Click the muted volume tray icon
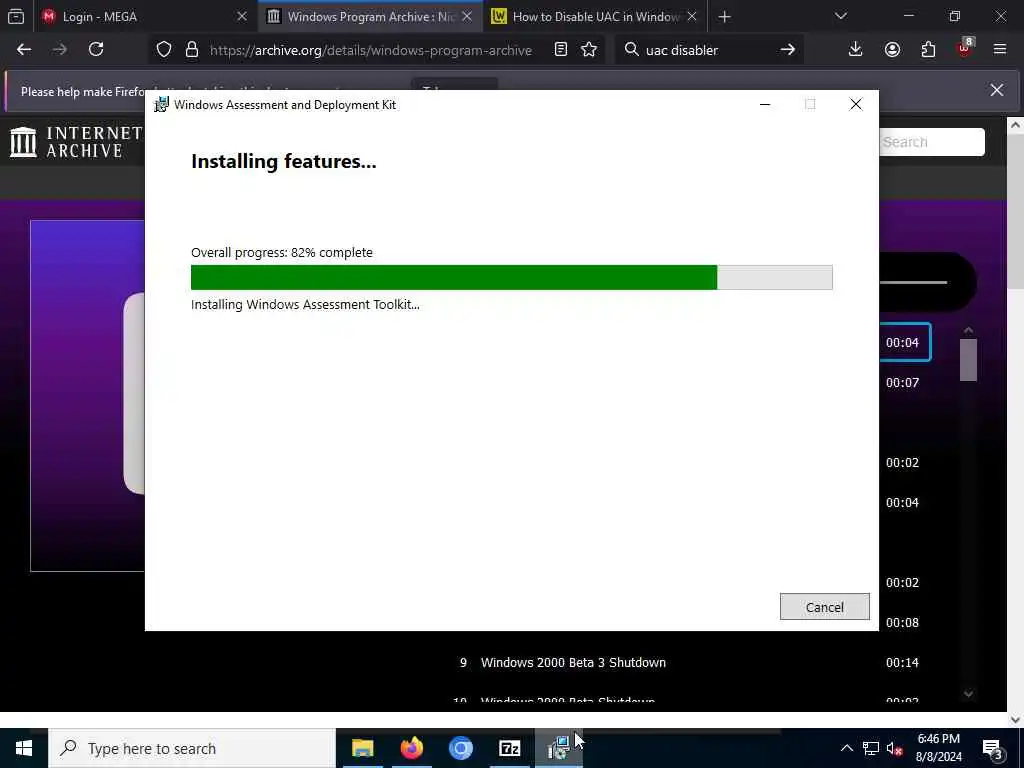This screenshot has width=1024, height=768. point(895,748)
